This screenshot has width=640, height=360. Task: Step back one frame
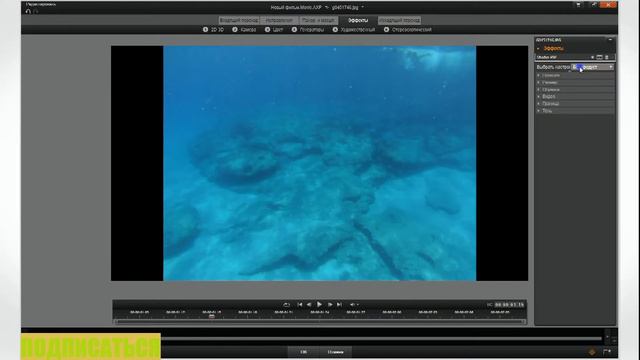click(x=309, y=304)
